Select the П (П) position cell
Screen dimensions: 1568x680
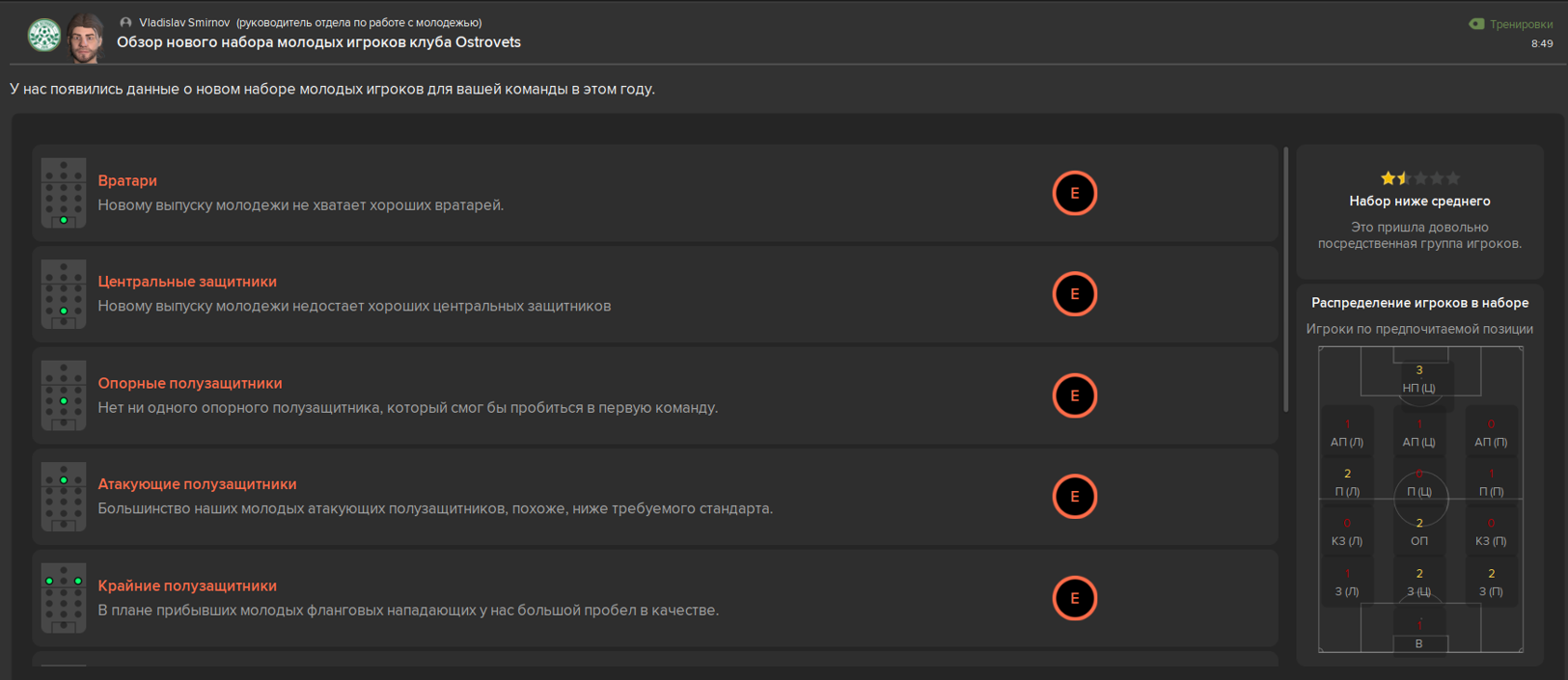tap(1491, 482)
